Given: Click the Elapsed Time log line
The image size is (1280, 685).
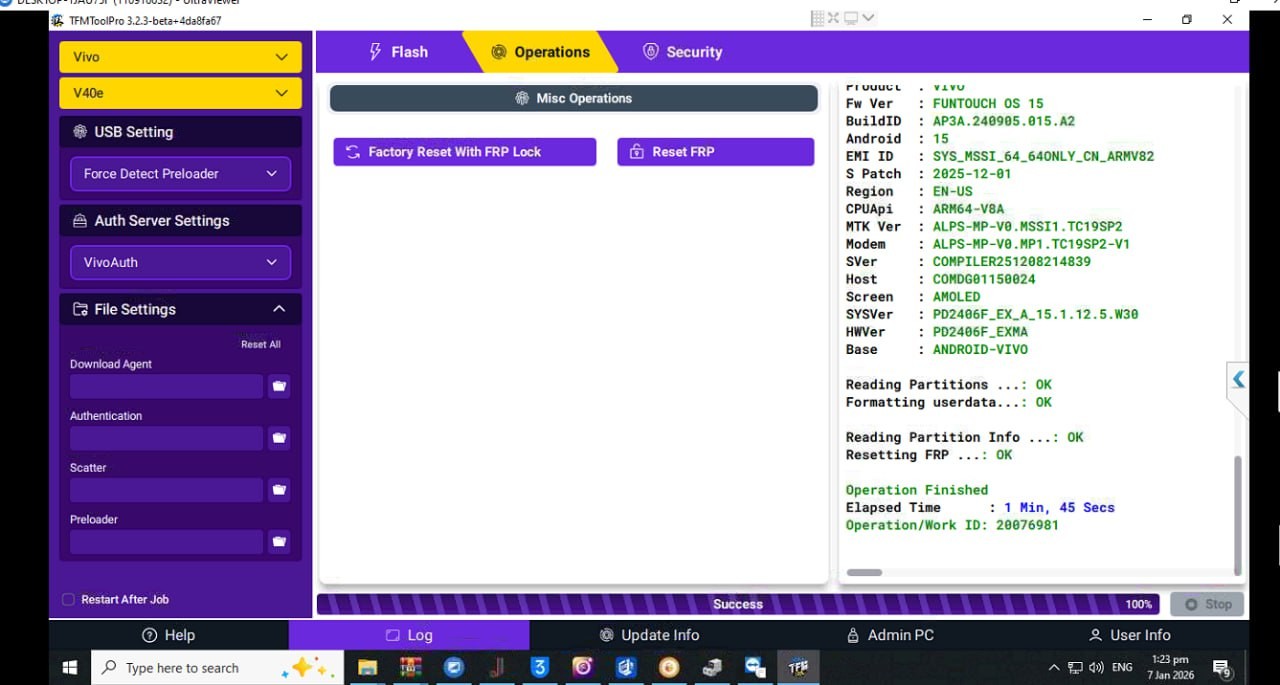Looking at the screenshot, I should pos(980,507).
